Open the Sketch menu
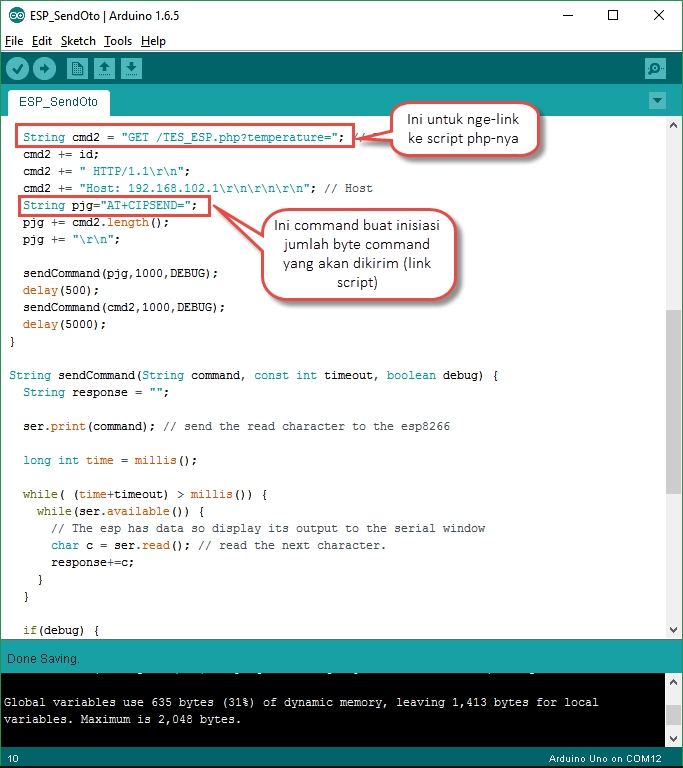 tap(78, 41)
